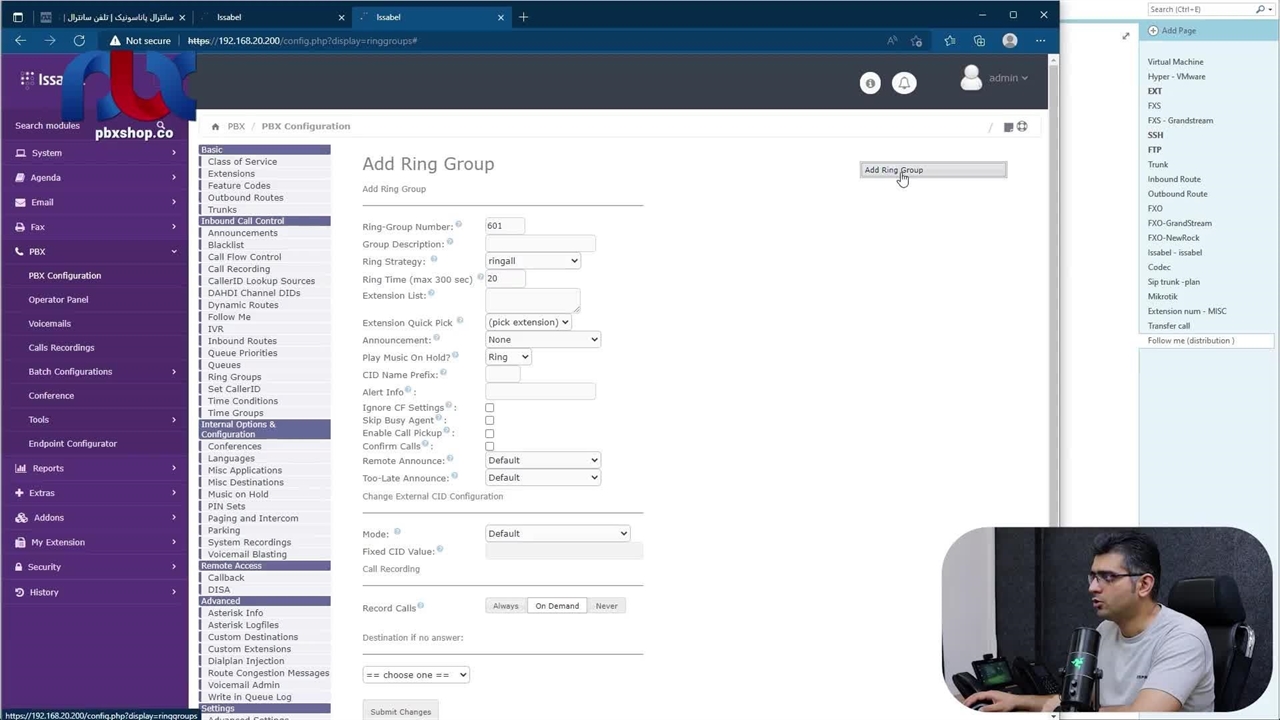The image size is (1280, 720).
Task: Click the info icon in header
Action: (x=870, y=83)
